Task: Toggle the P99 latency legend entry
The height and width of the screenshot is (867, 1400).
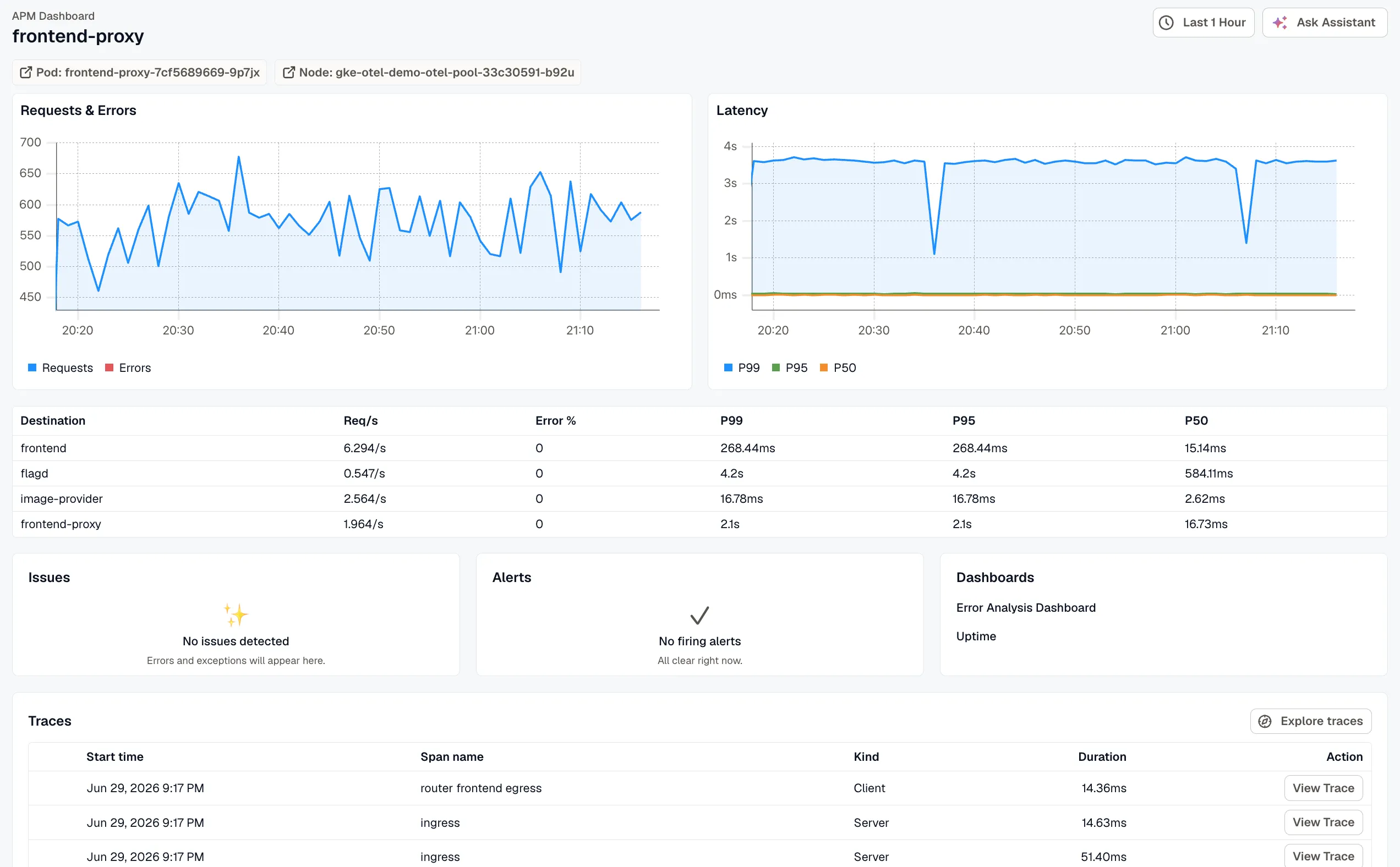Action: [x=742, y=368]
